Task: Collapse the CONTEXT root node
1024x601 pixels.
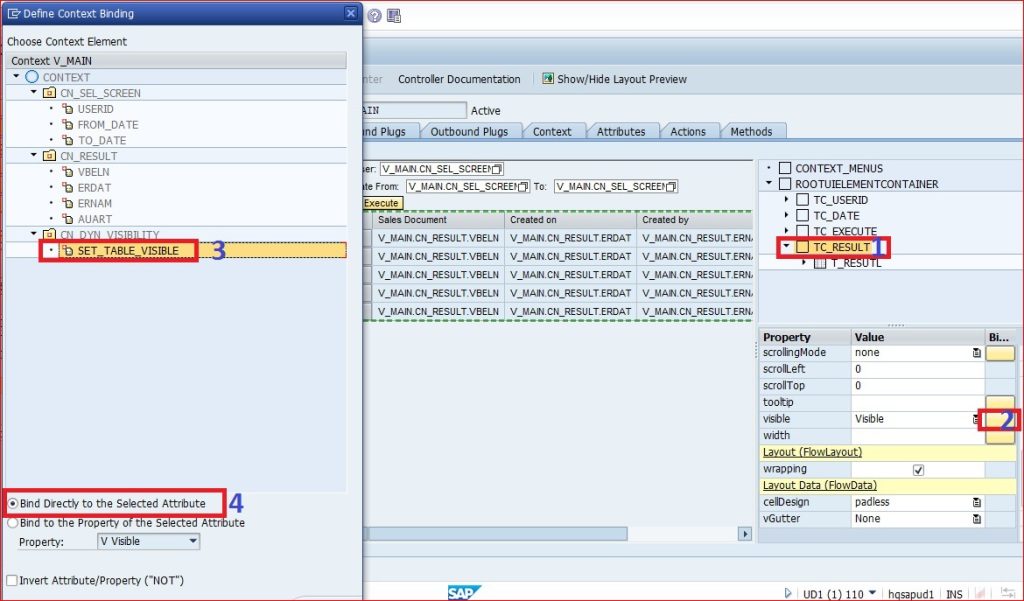Action: (x=16, y=76)
